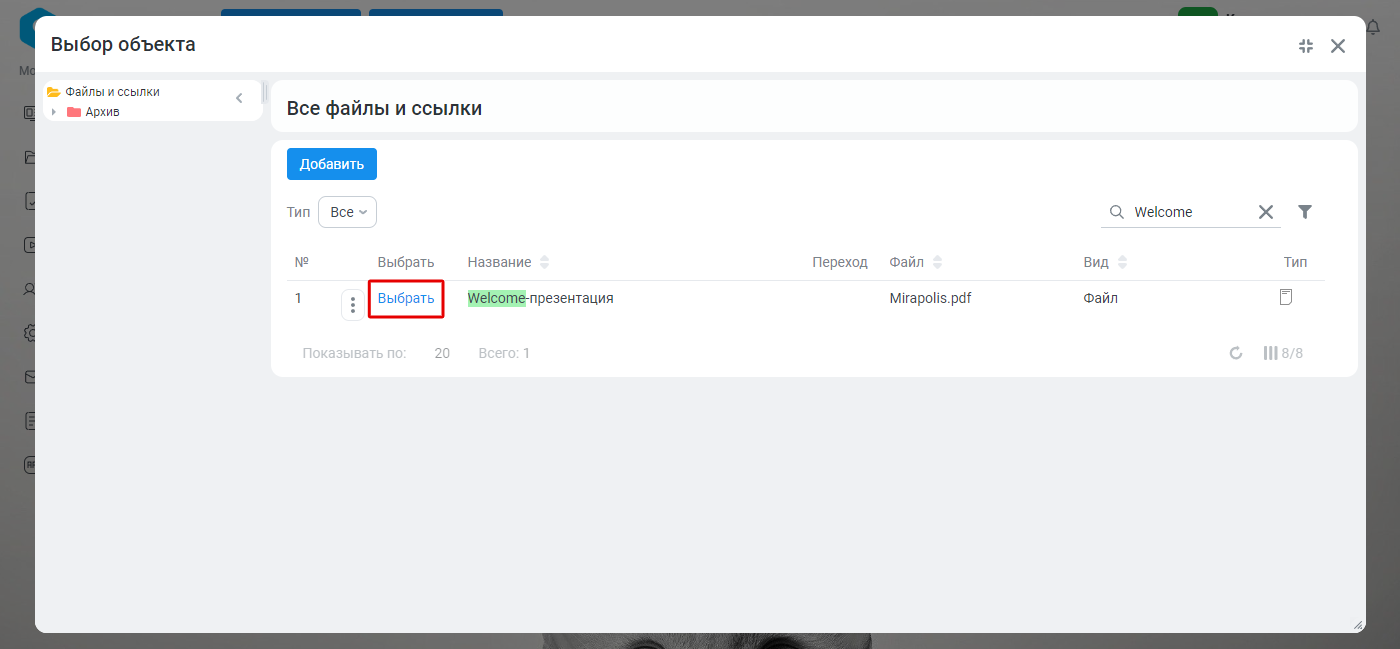Shrink the dialog with the collapse icon
The height and width of the screenshot is (649, 1400).
click(1306, 46)
